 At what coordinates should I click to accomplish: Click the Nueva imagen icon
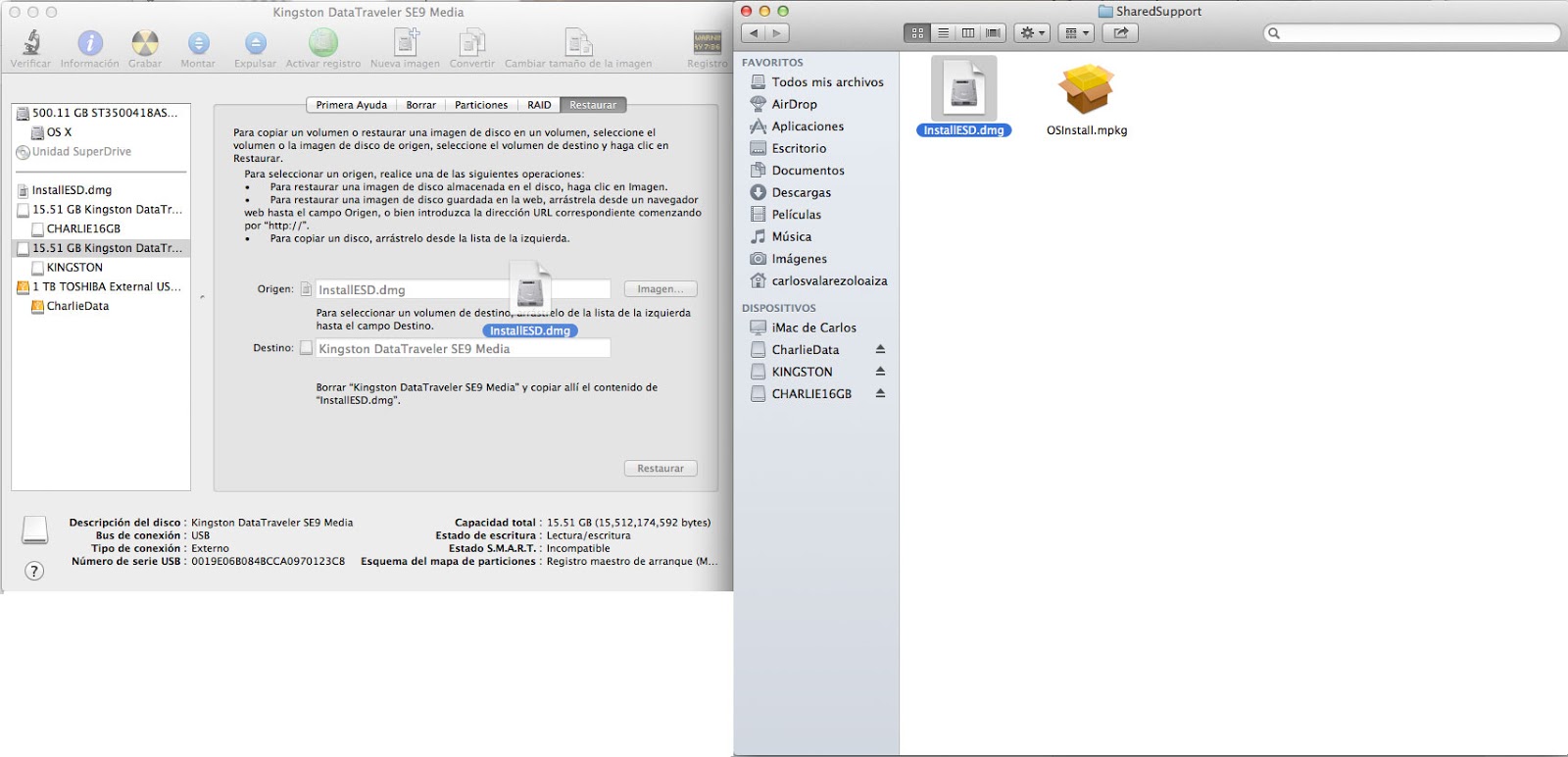[406, 43]
